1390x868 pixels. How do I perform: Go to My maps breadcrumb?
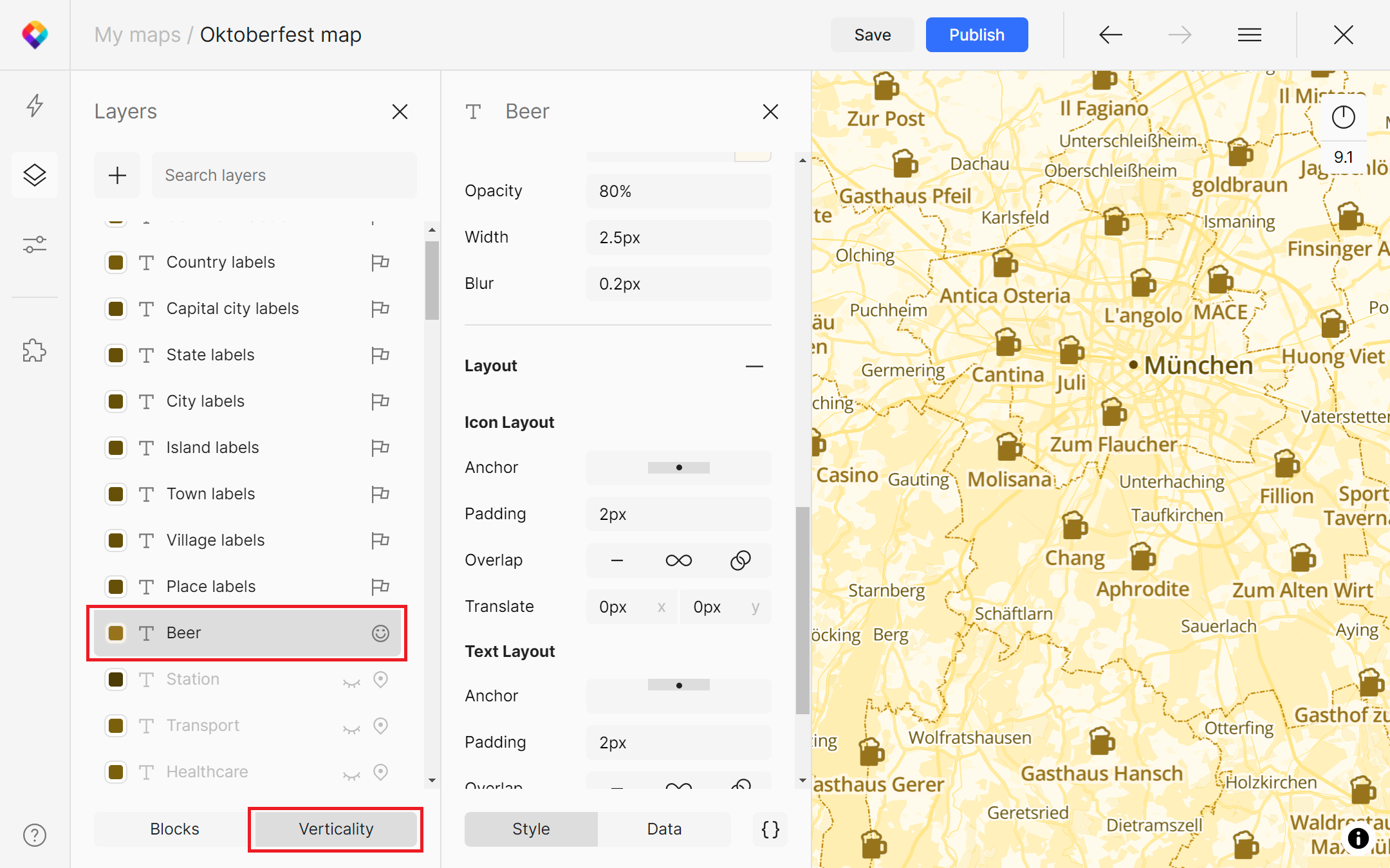pyautogui.click(x=137, y=35)
